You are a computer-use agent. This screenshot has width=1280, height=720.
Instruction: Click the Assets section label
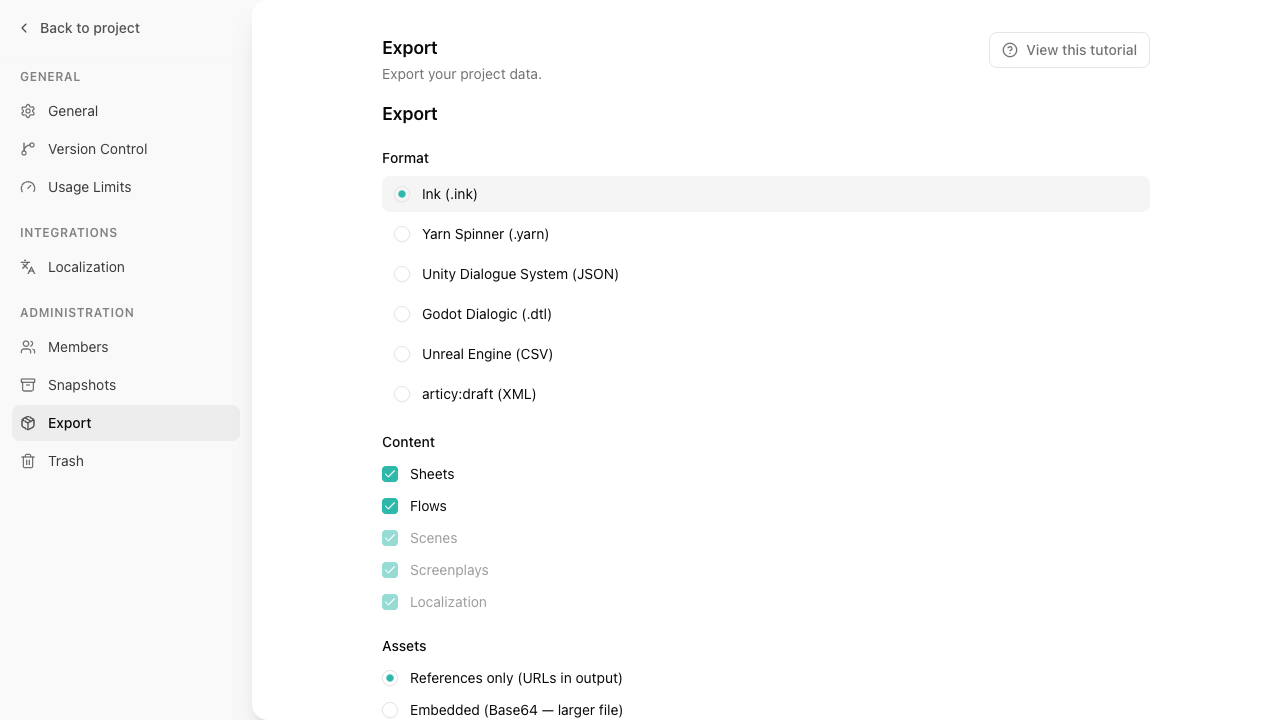[x=404, y=646]
